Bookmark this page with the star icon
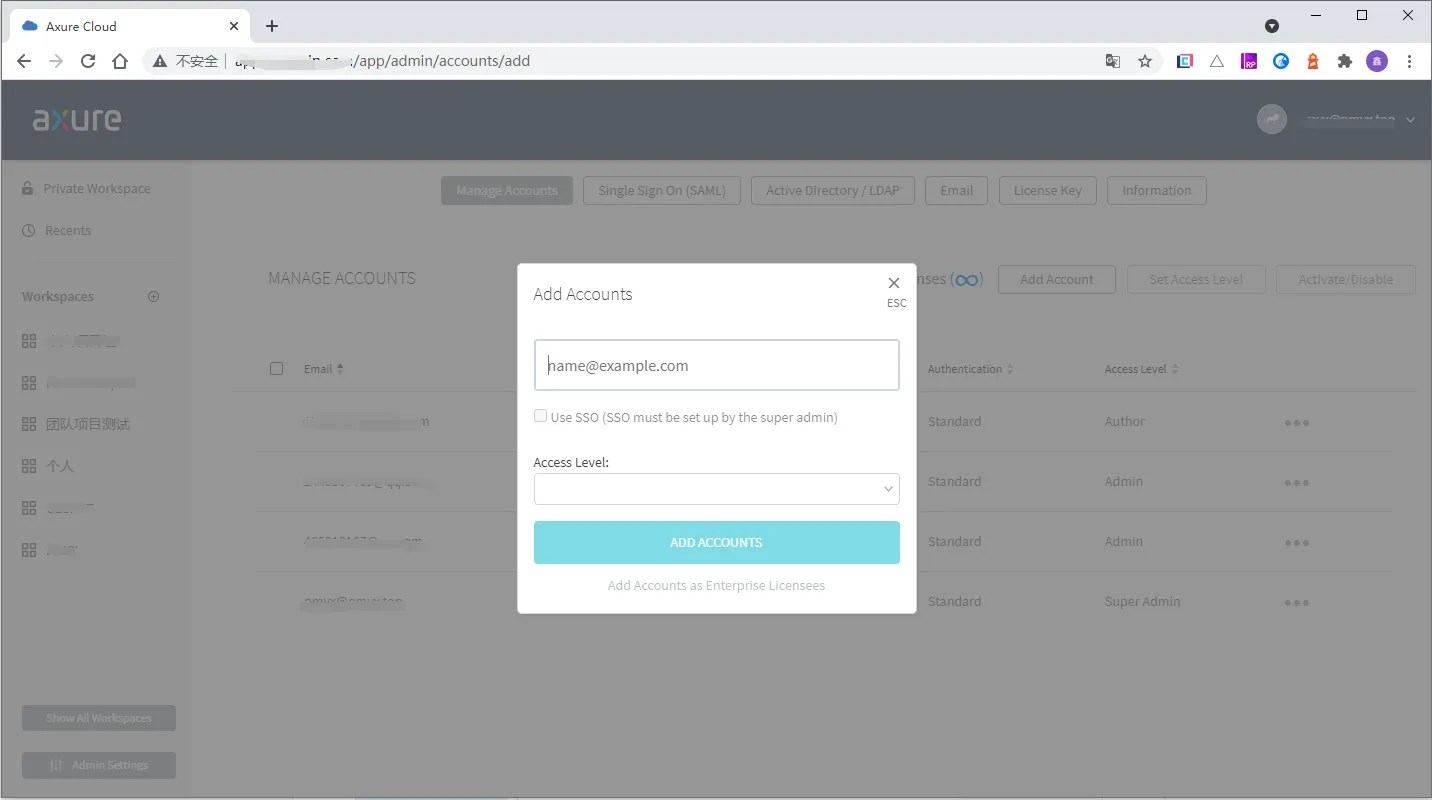 coord(1145,61)
